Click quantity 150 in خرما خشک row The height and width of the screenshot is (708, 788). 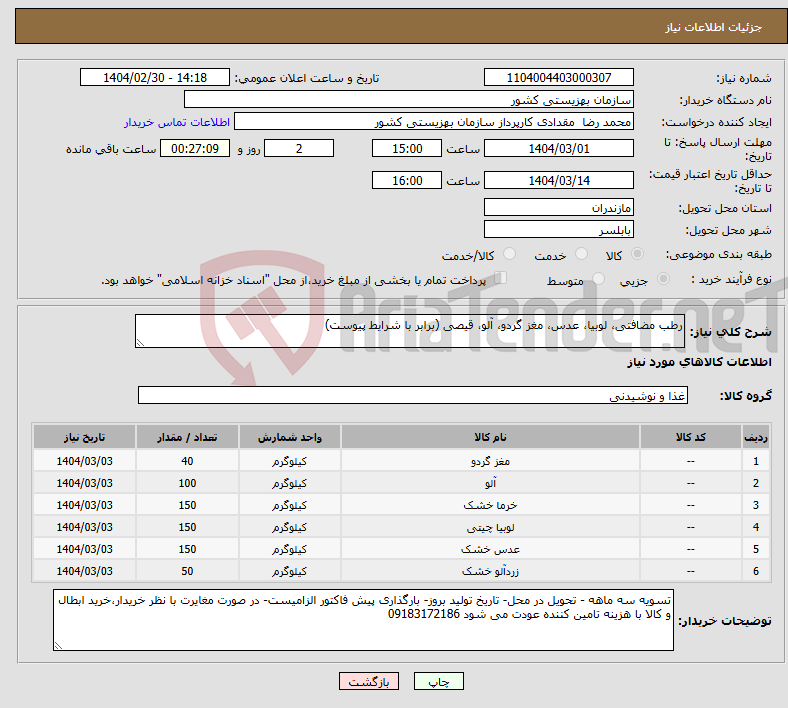click(x=187, y=505)
